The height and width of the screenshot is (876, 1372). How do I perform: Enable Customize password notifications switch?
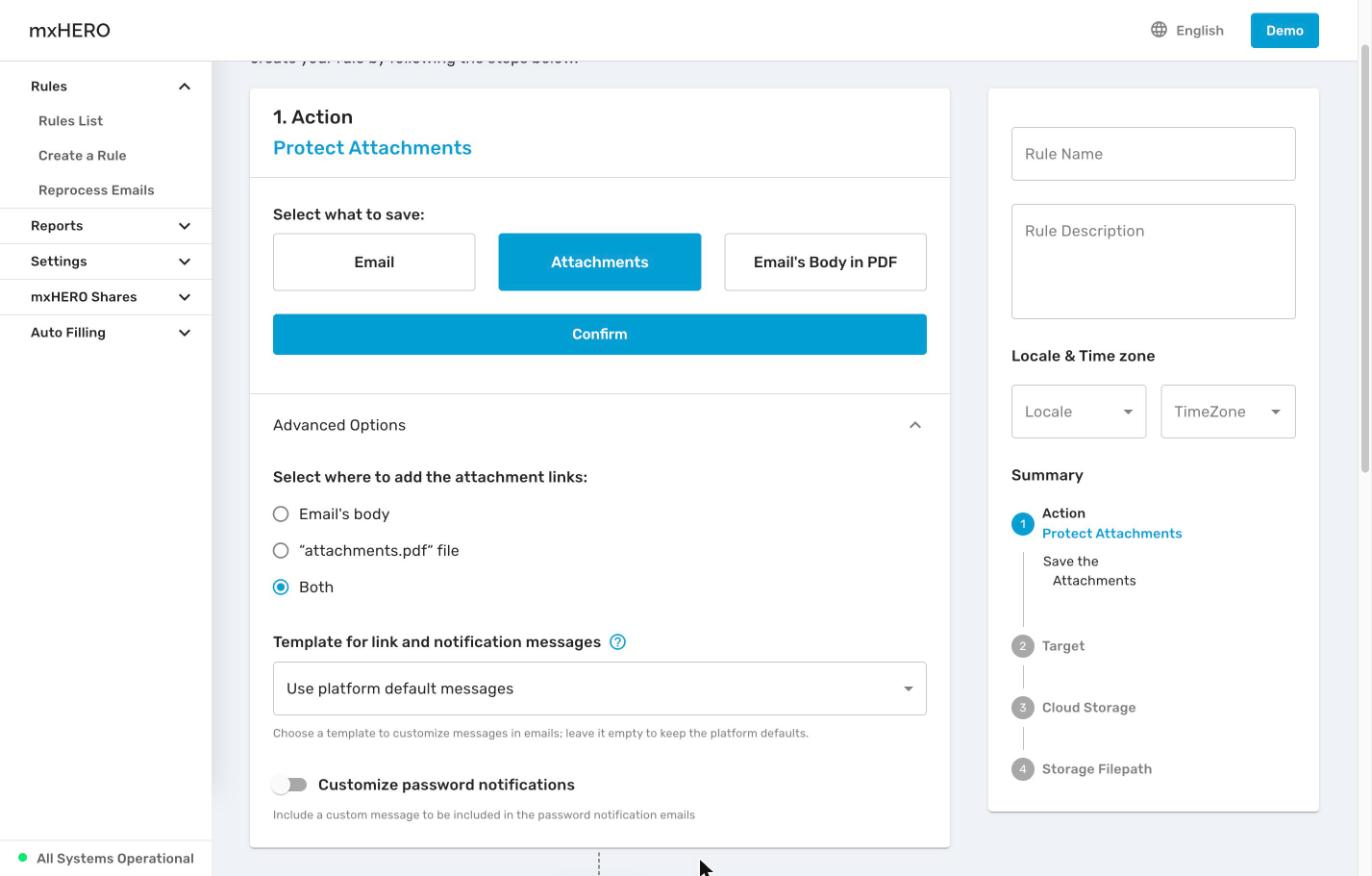(291, 785)
